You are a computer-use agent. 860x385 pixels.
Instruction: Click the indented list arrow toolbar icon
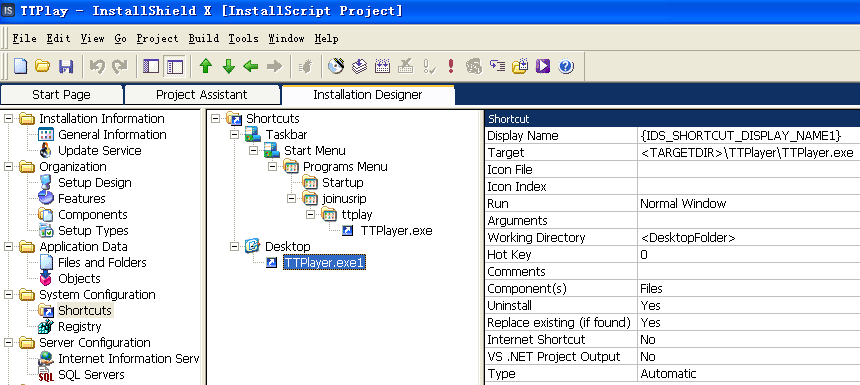point(497,66)
